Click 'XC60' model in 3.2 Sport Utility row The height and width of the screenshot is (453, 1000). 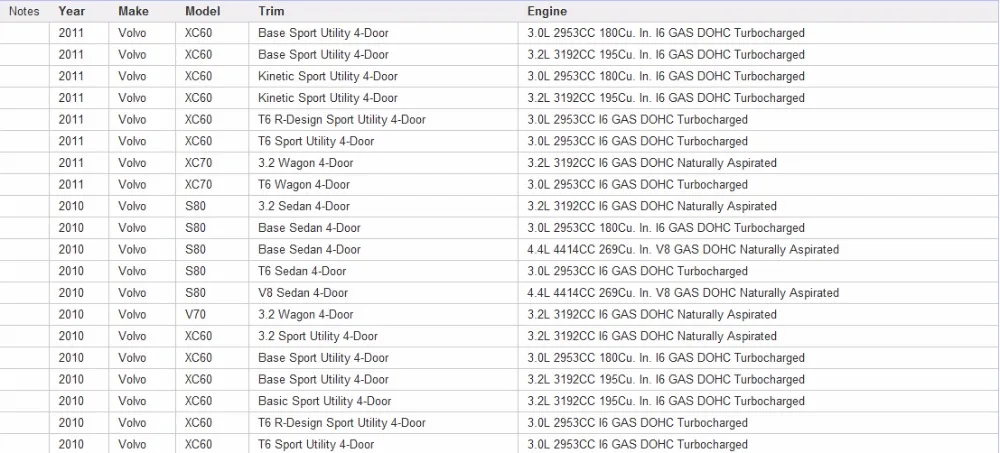(212, 336)
